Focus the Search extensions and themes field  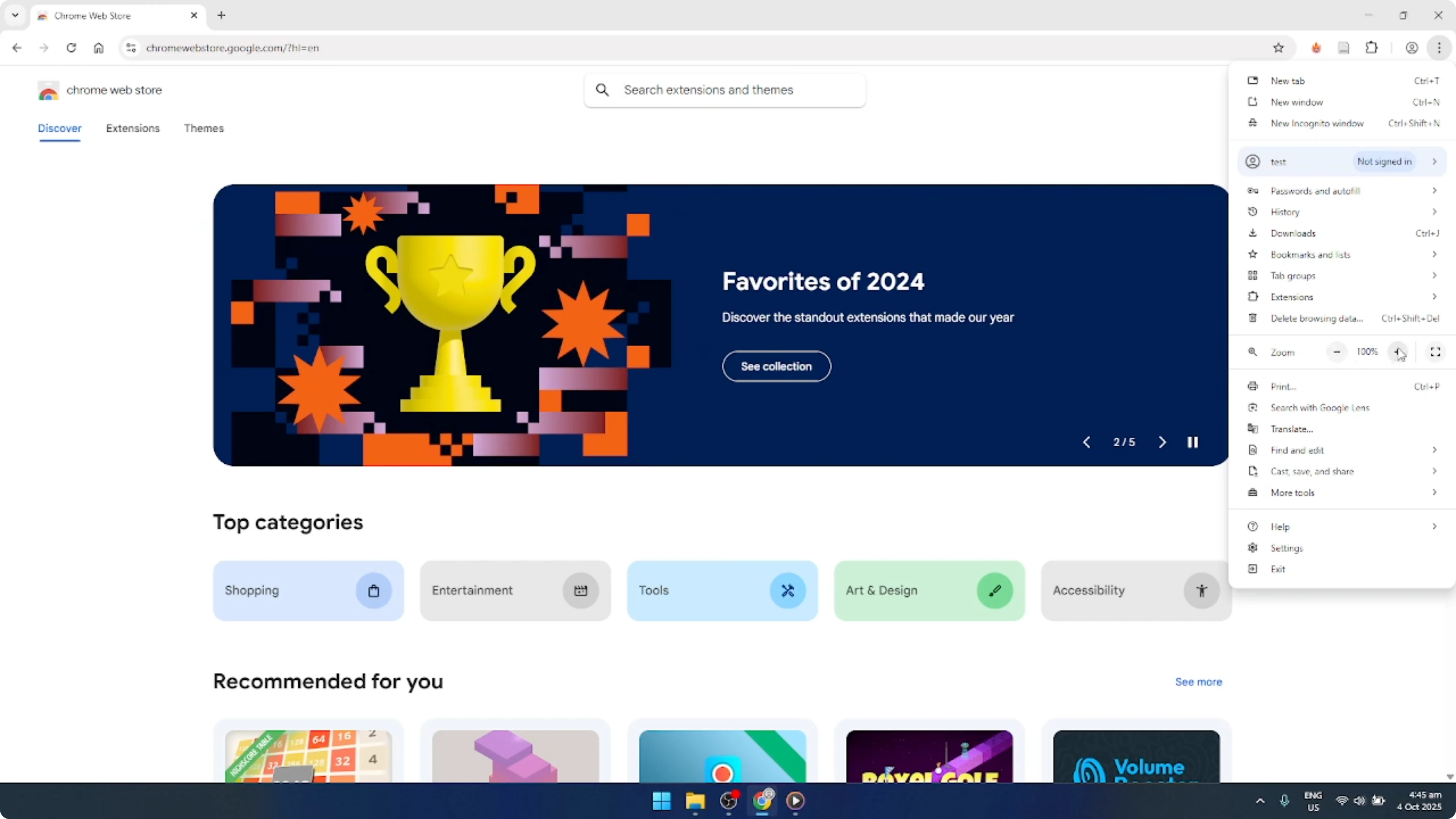pos(725,90)
